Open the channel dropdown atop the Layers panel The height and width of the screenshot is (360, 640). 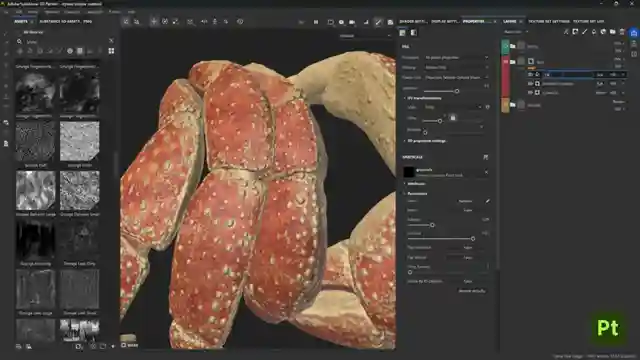point(516,32)
